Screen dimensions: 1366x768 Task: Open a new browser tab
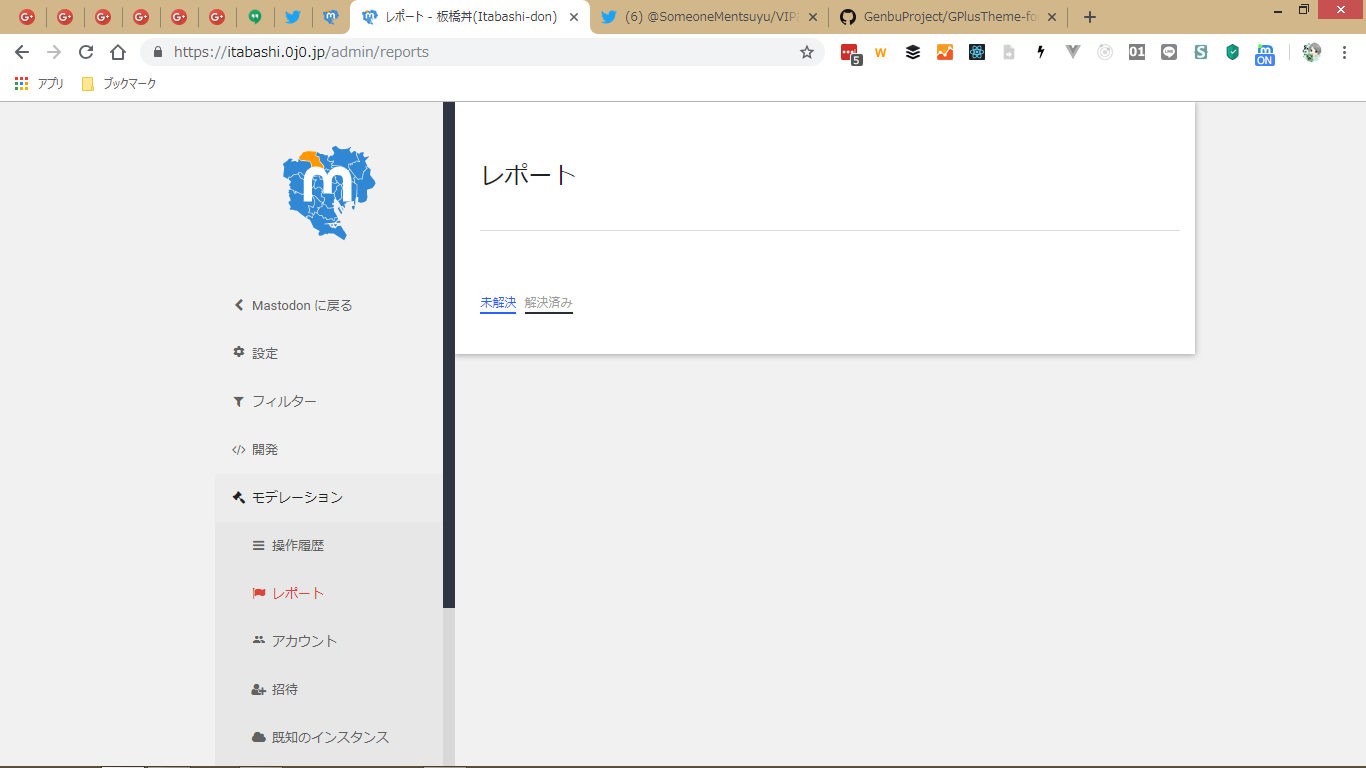(1090, 17)
